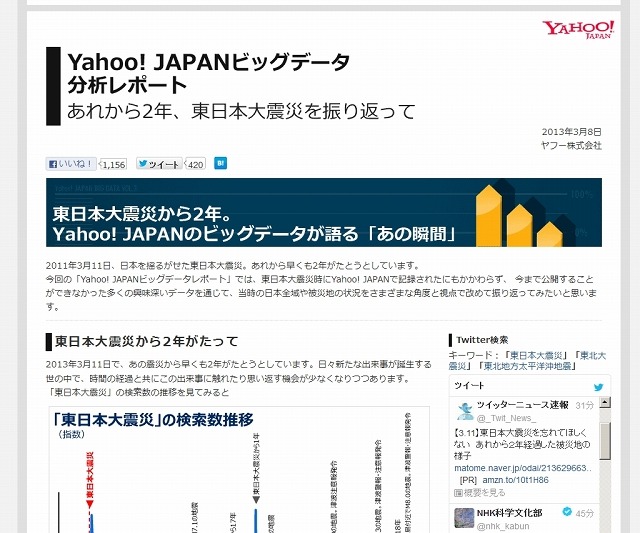Click the tweet widget scrollbar thumb
Image resolution: width=640 pixels, height=533 pixels.
coord(605,441)
